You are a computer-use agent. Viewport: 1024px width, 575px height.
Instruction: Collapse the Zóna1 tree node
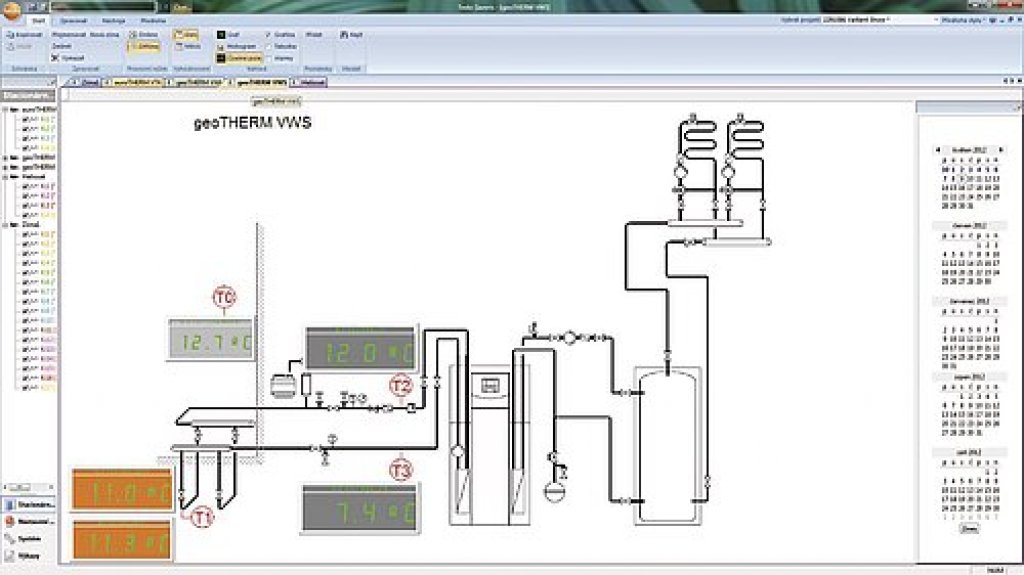click(x=6, y=224)
